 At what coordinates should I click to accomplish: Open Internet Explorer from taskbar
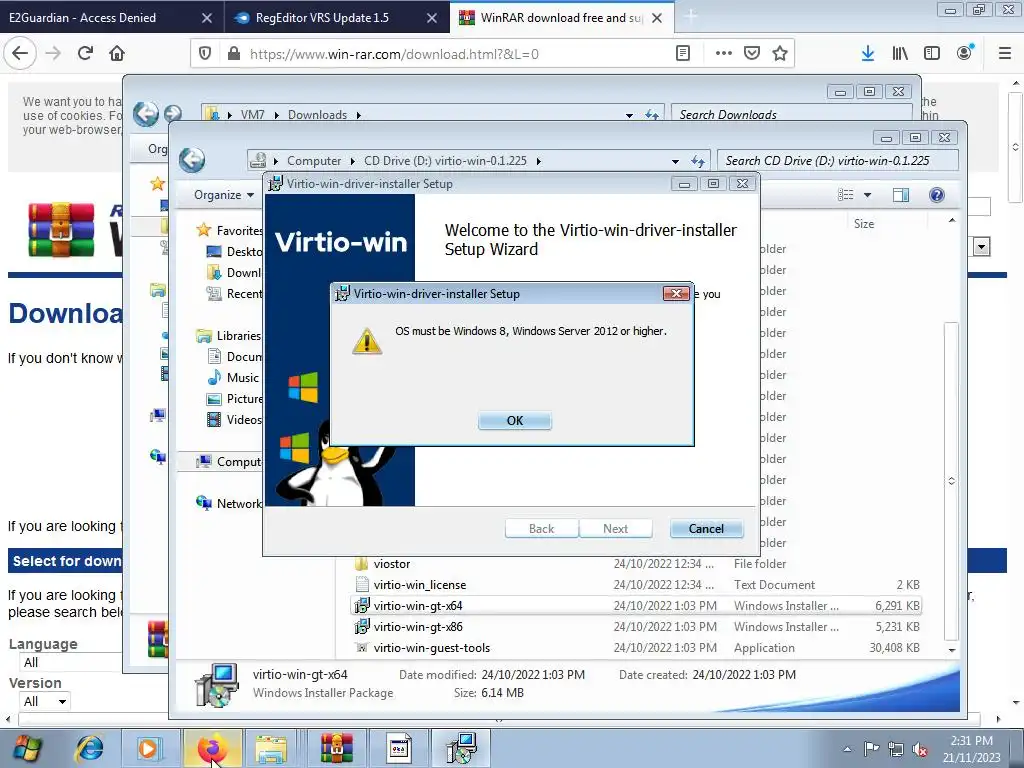pyautogui.click(x=89, y=748)
